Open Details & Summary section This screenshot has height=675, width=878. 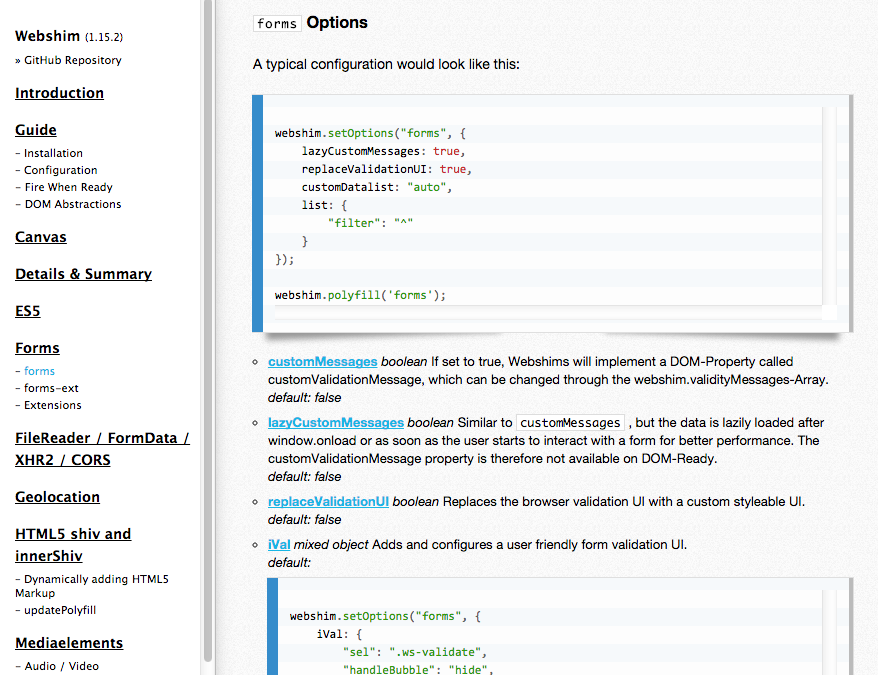[83, 274]
